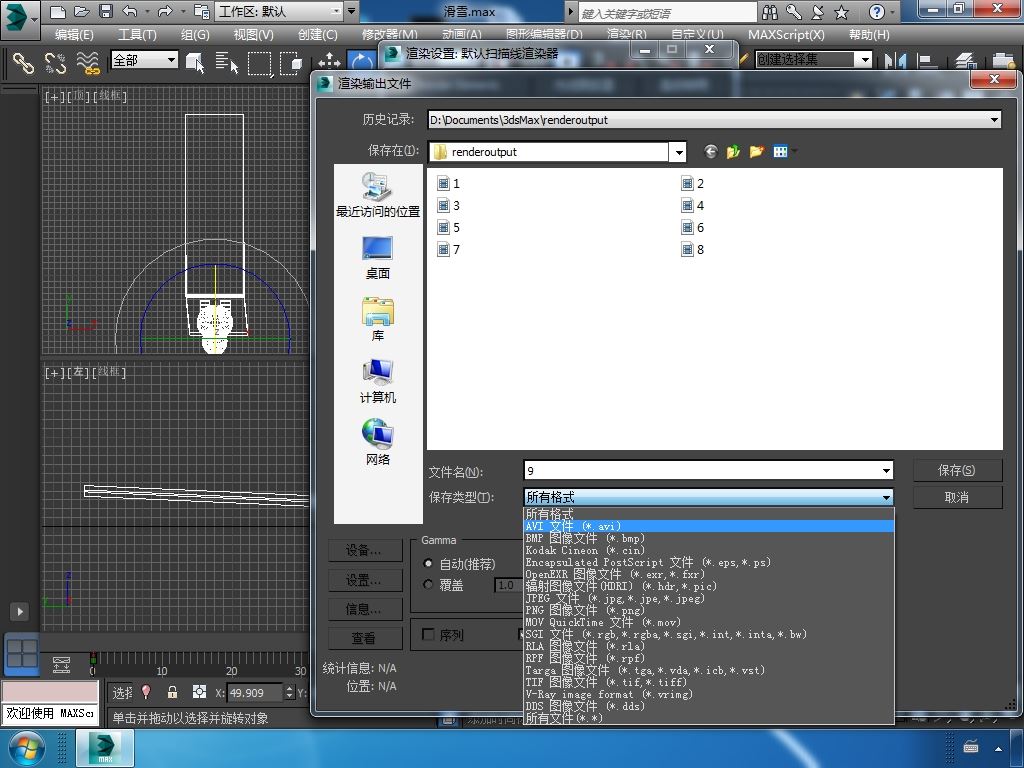Choose PNG image file format

709,610
